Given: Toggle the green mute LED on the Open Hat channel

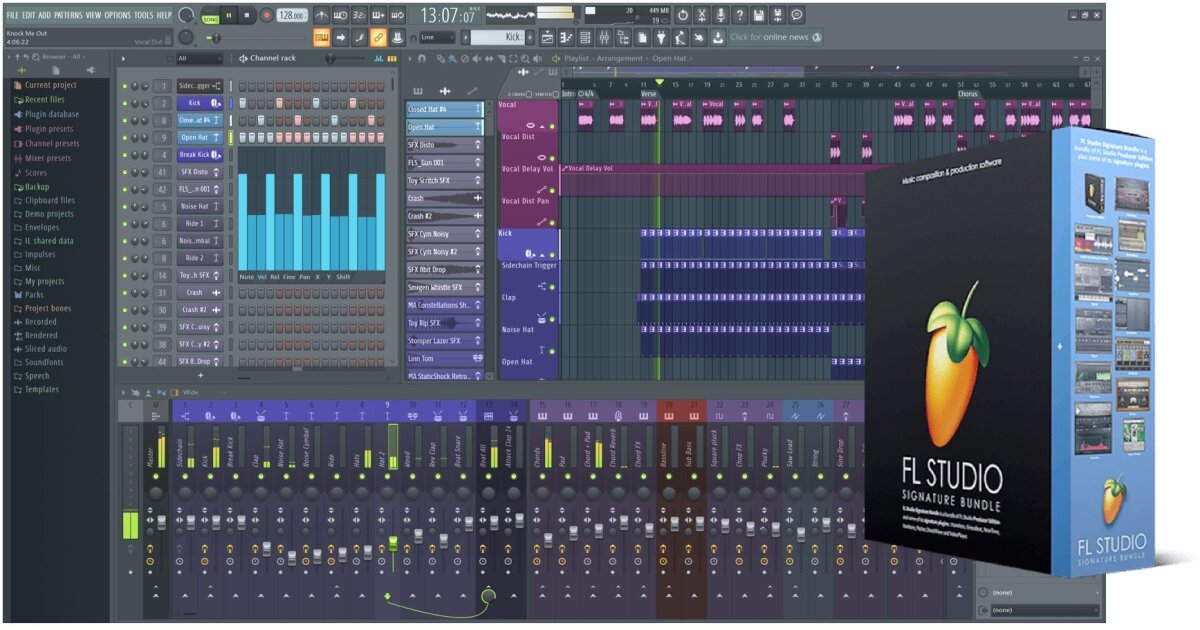Looking at the screenshot, I should [124, 138].
